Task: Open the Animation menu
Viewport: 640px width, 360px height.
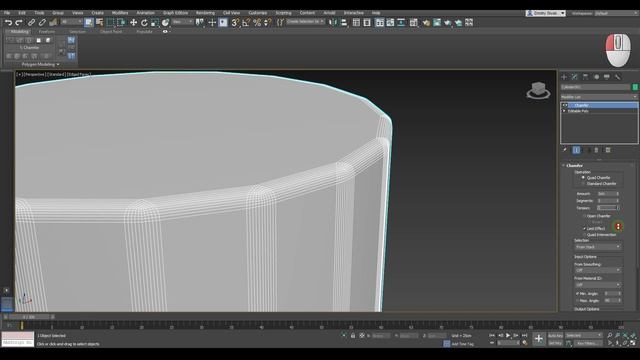Action: (145, 13)
